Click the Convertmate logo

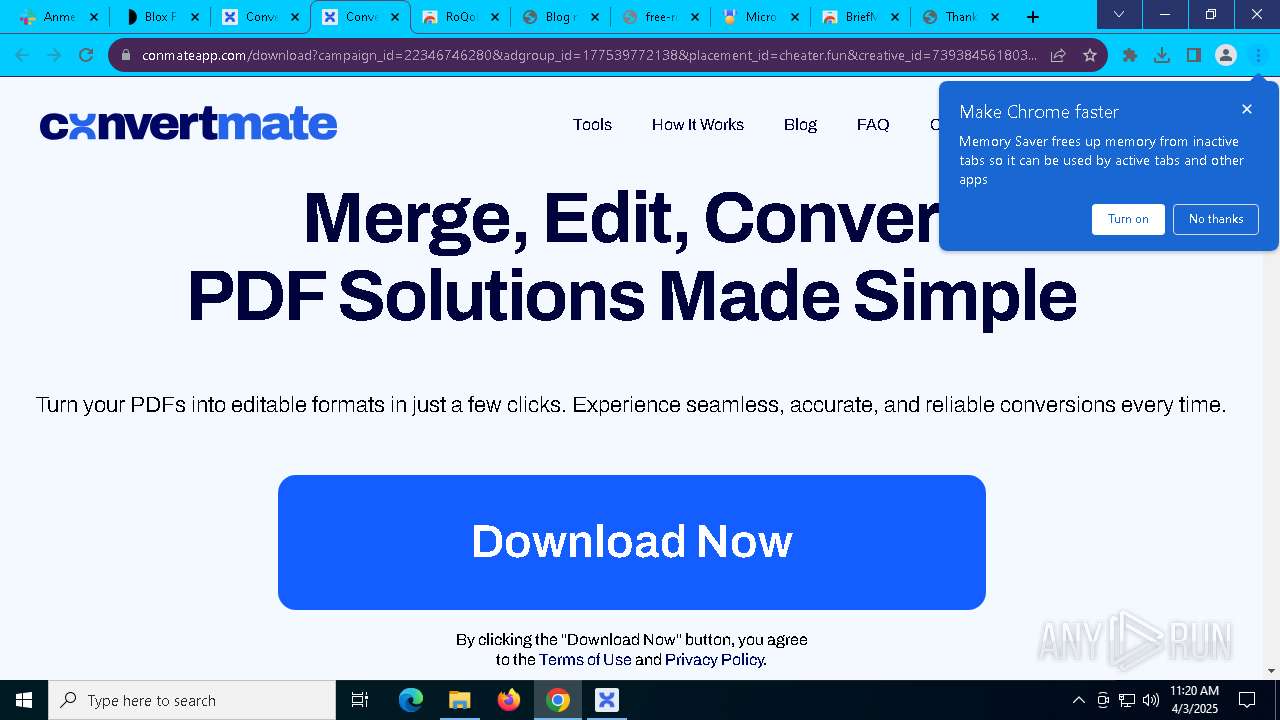(188, 124)
